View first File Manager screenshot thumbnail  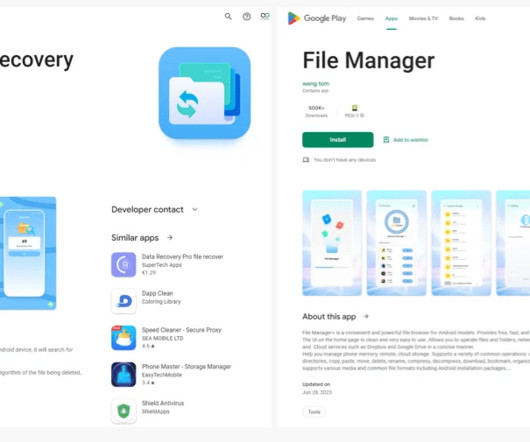332,243
